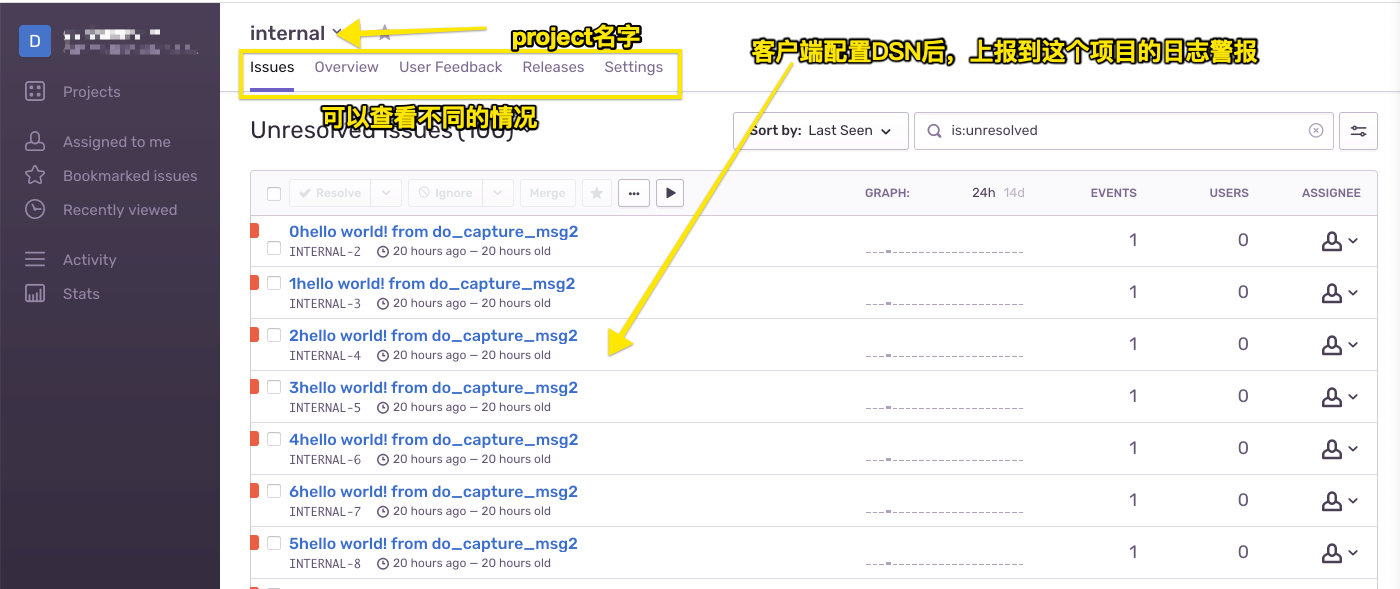The image size is (1400, 589).
Task: Click the Assigned to me person icon
Action: [35, 142]
